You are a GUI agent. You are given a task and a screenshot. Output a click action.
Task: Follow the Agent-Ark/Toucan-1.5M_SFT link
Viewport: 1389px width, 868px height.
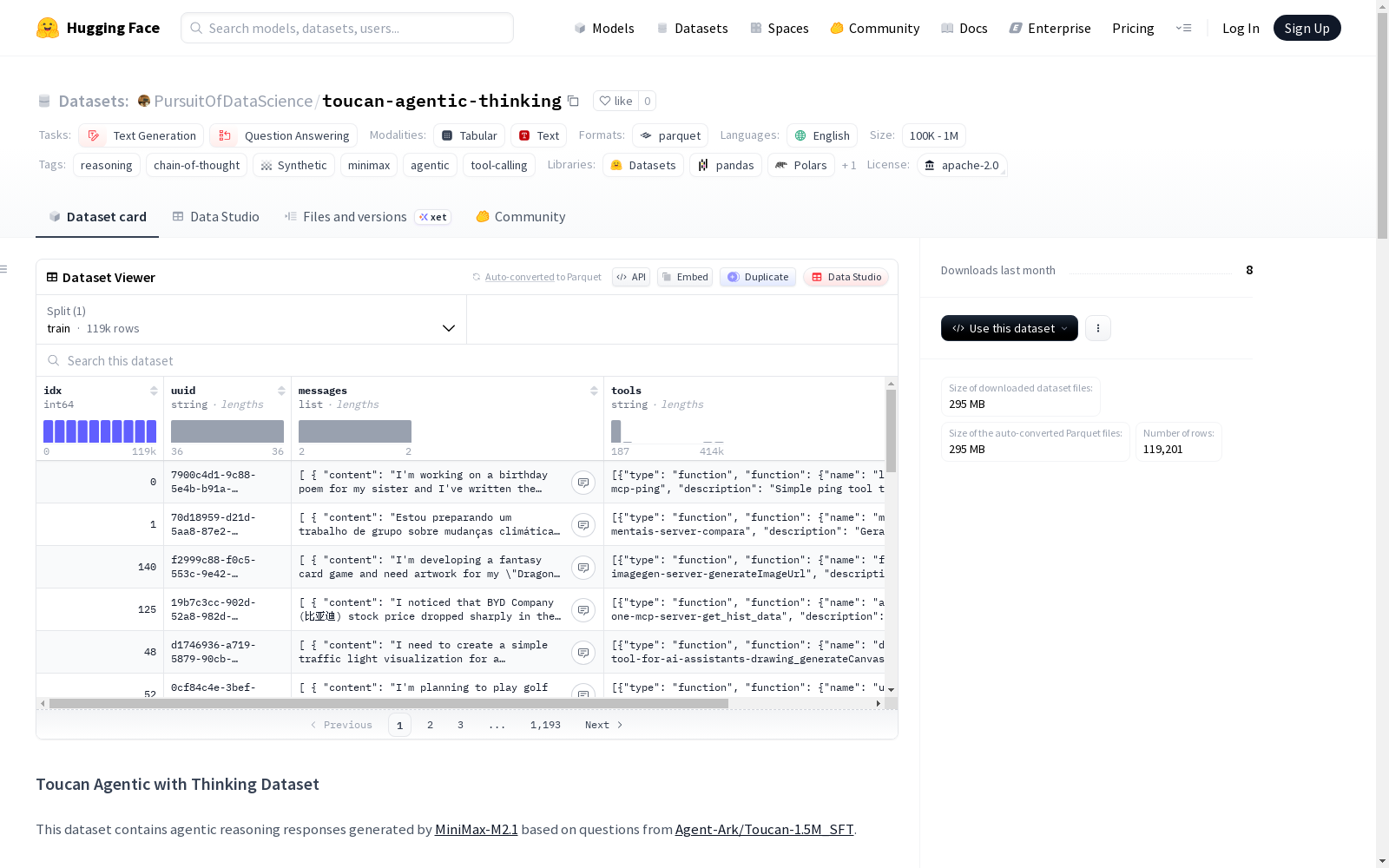pos(765,829)
